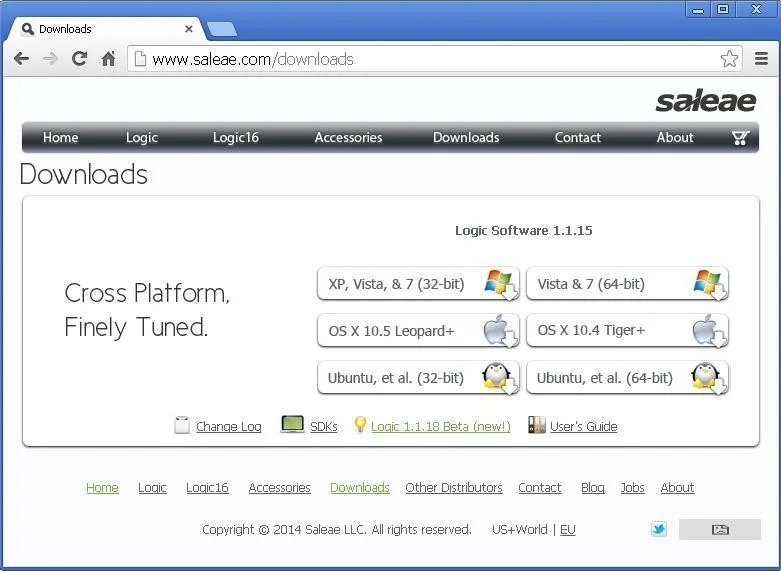
Task: Open the shopping cart icon
Action: tap(740, 138)
